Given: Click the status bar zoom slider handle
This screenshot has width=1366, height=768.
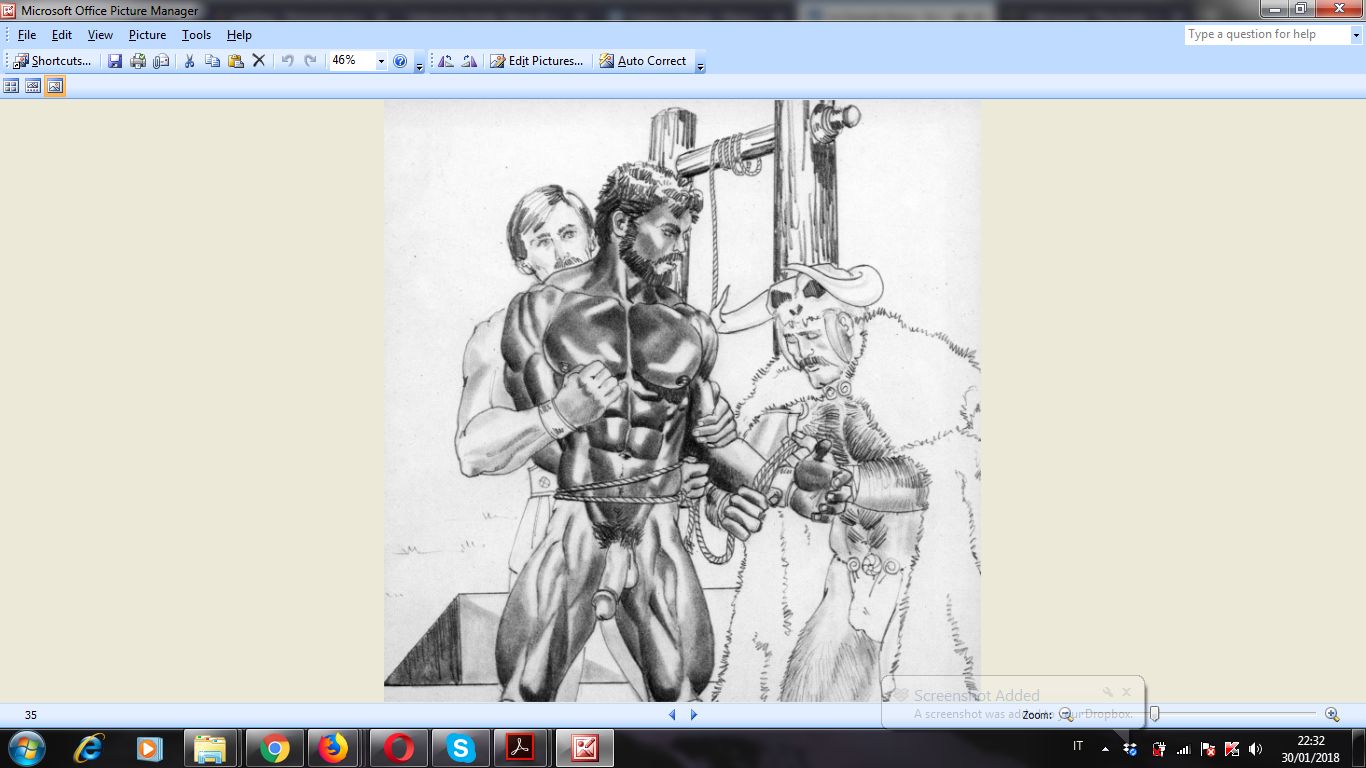Looking at the screenshot, I should (x=1154, y=714).
